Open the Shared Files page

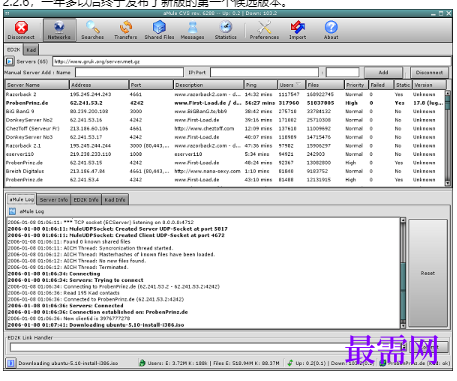[x=159, y=30]
